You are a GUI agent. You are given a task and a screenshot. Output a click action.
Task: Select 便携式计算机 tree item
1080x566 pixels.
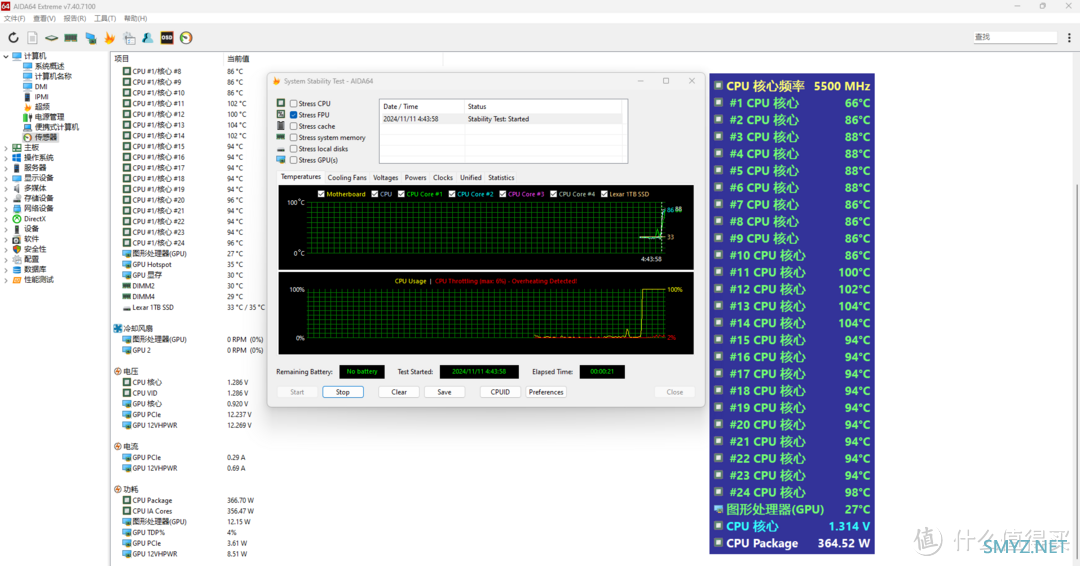pyautogui.click(x=51, y=127)
